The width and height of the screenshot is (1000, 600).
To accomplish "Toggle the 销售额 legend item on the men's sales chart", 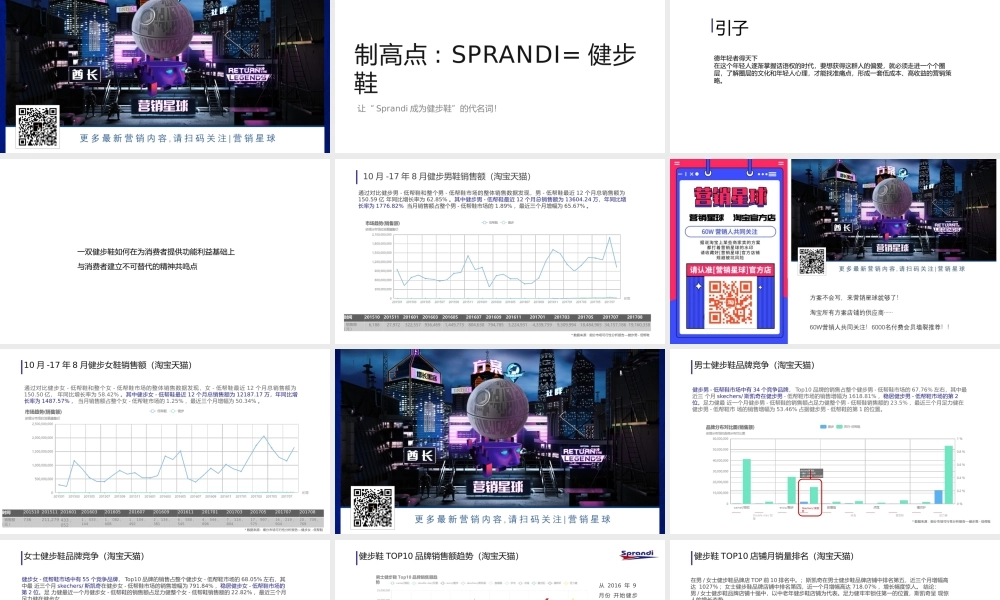I will (486, 223).
